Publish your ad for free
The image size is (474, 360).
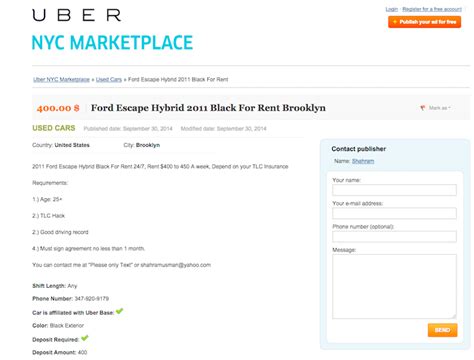(424, 22)
